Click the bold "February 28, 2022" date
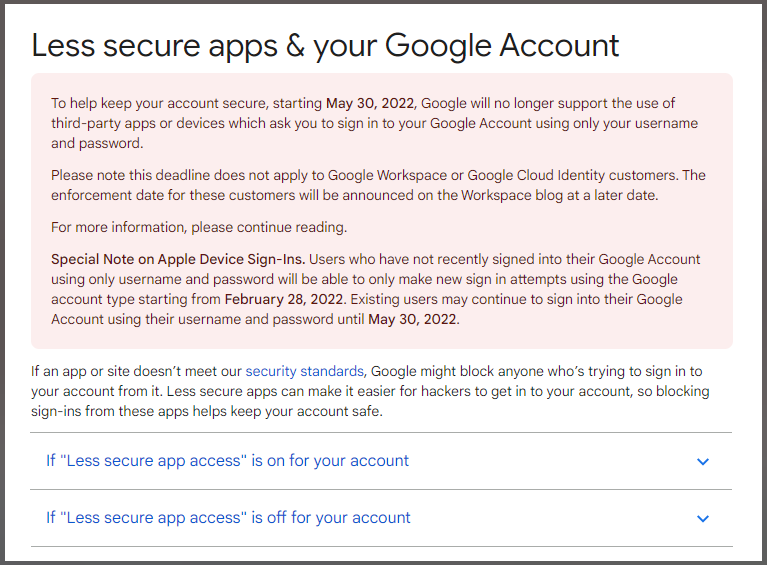Viewport: 767px width, 565px height. (284, 299)
